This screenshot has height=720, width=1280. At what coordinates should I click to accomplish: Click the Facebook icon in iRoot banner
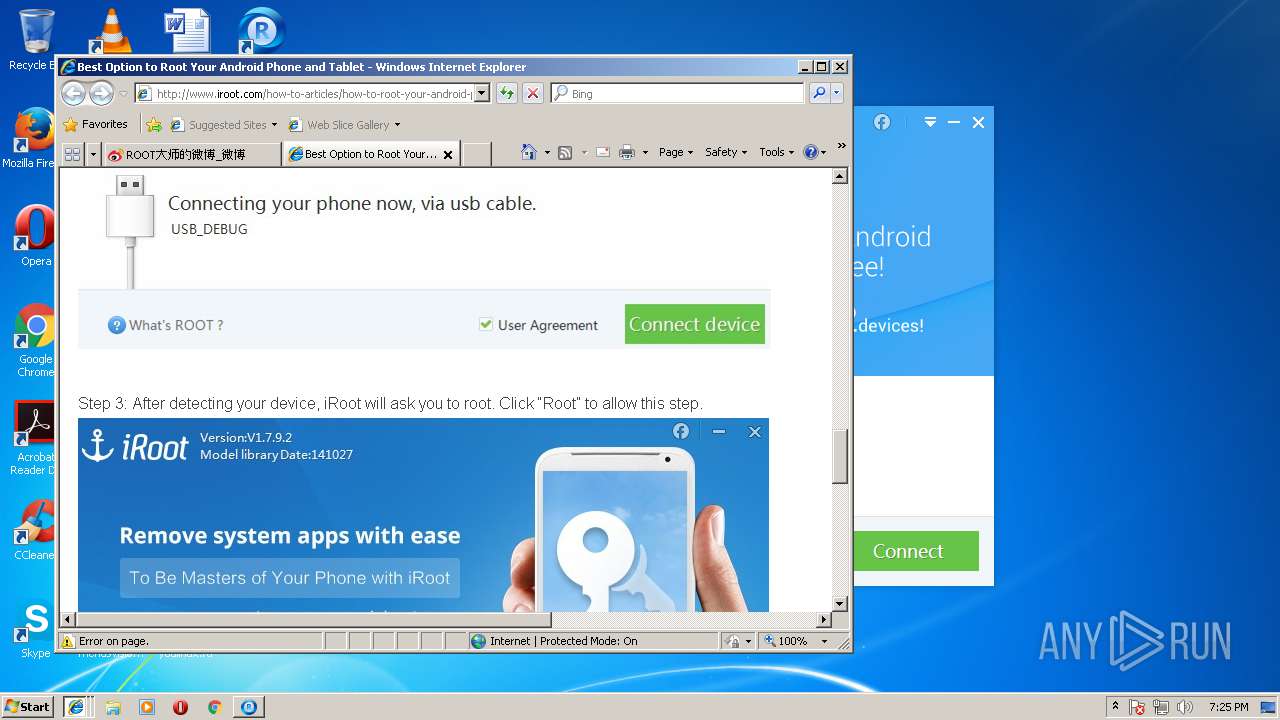coord(681,431)
